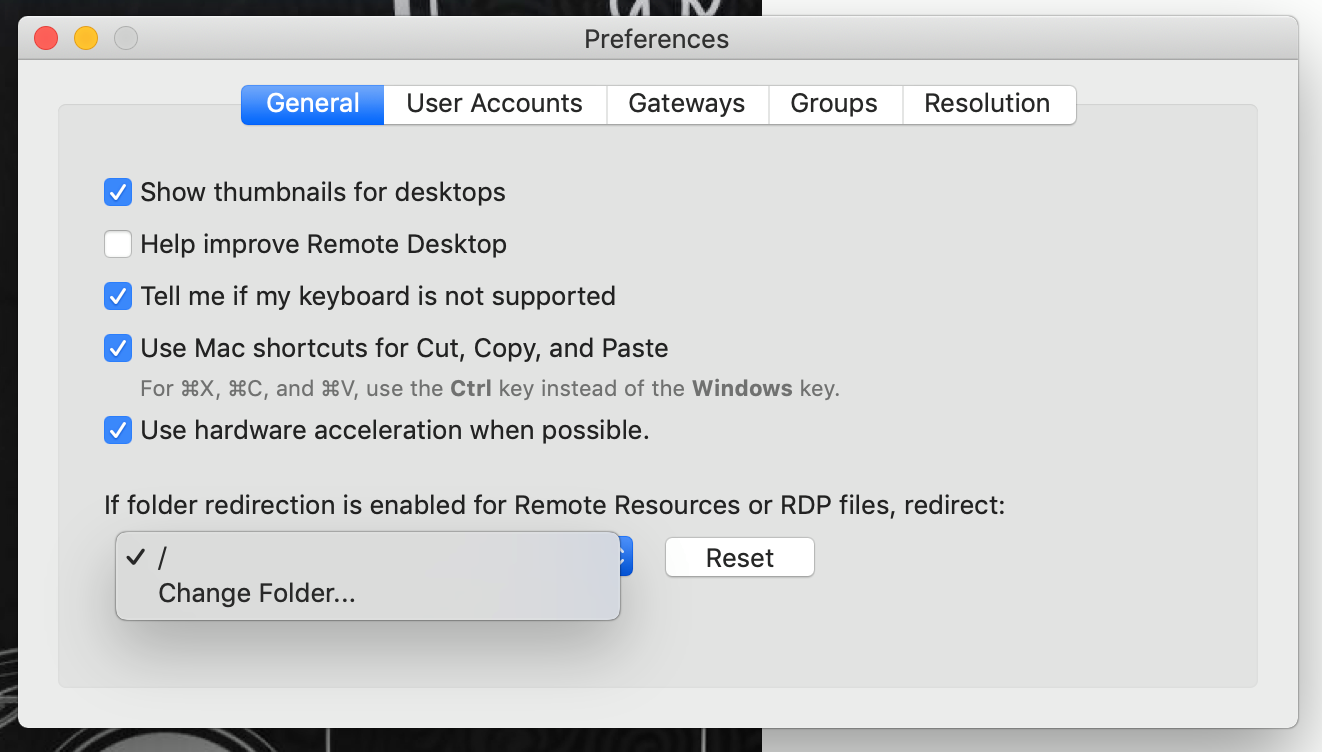Screen dimensions: 1322x752
Task: Enable Help improve Remote Desktop checkbox
Action: [x=118, y=244]
